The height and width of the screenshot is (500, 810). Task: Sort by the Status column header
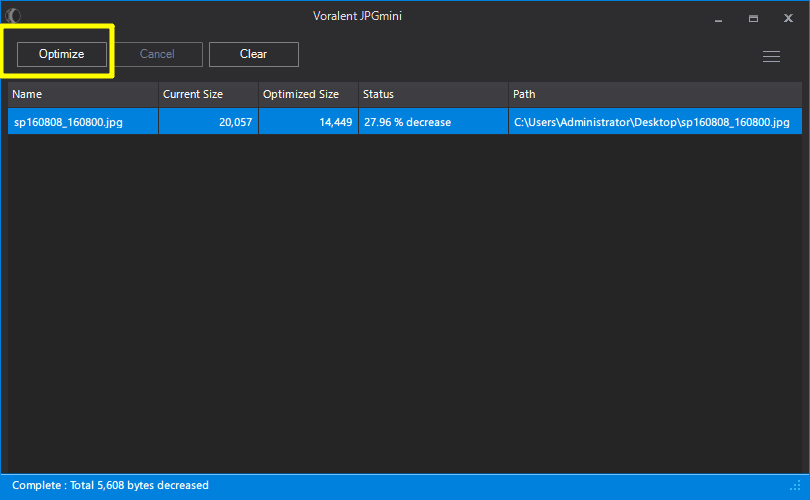click(432, 94)
